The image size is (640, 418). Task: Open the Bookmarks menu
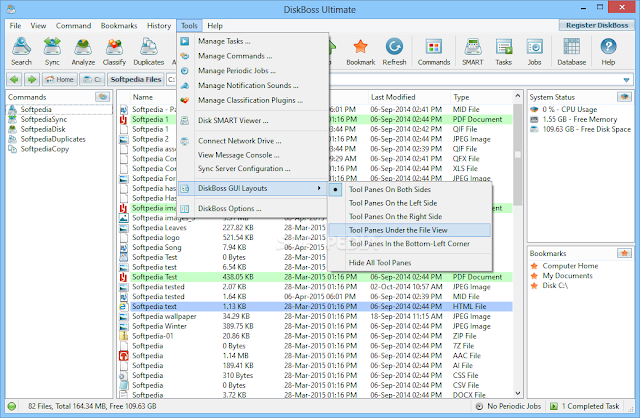pyautogui.click(x=119, y=26)
